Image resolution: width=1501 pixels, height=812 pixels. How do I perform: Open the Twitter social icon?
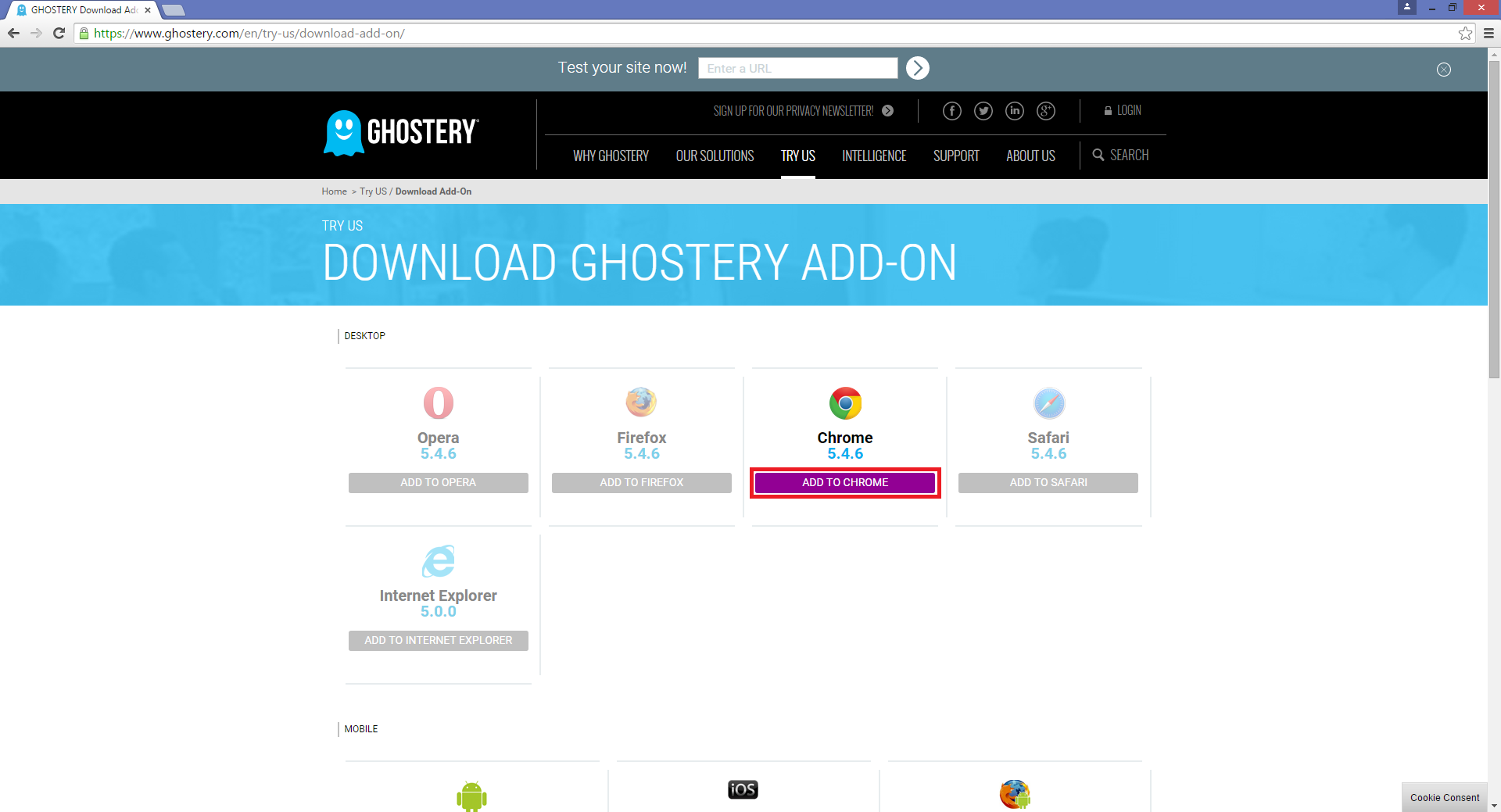pyautogui.click(x=983, y=111)
